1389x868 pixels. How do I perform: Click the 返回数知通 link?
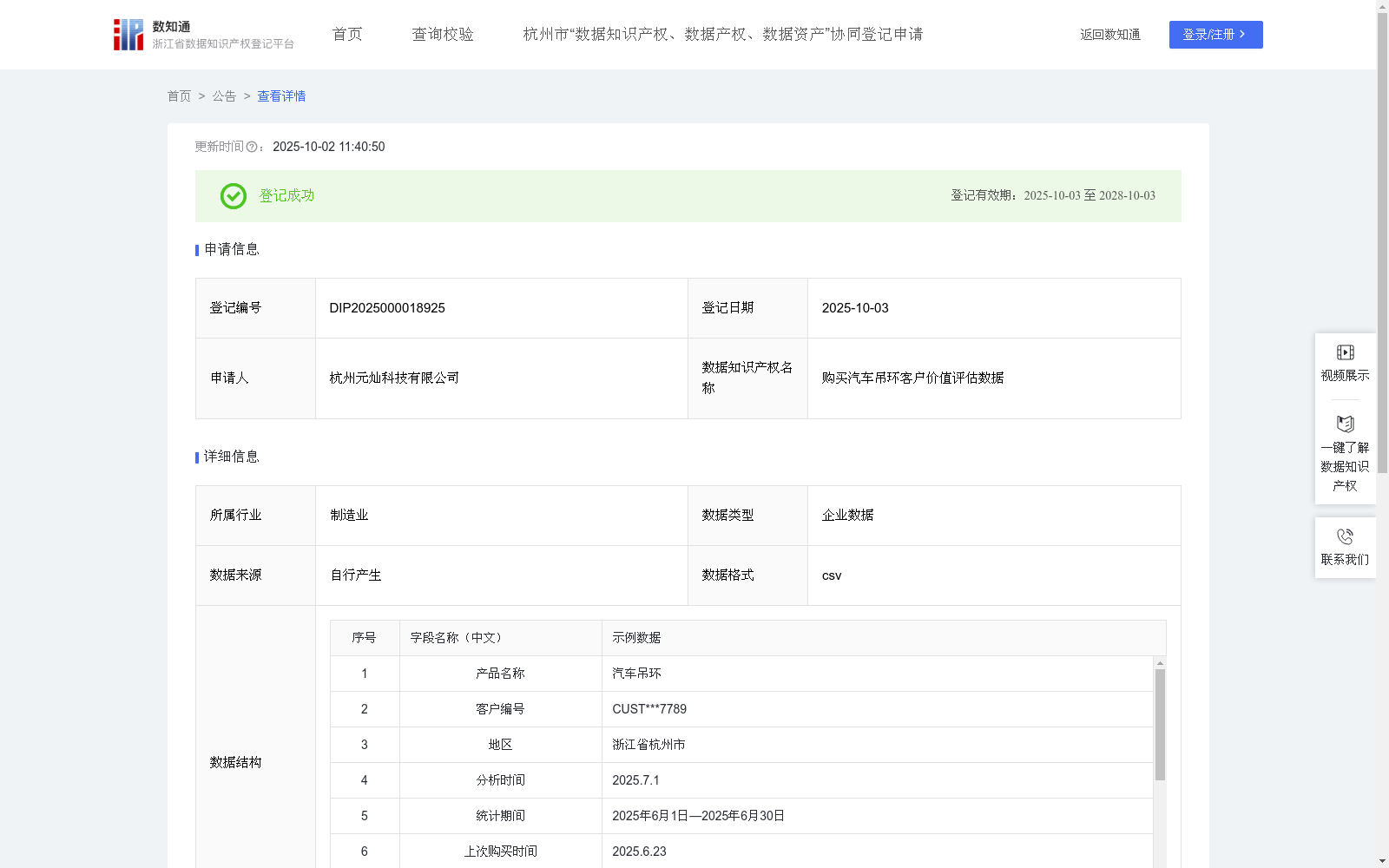point(1110,35)
